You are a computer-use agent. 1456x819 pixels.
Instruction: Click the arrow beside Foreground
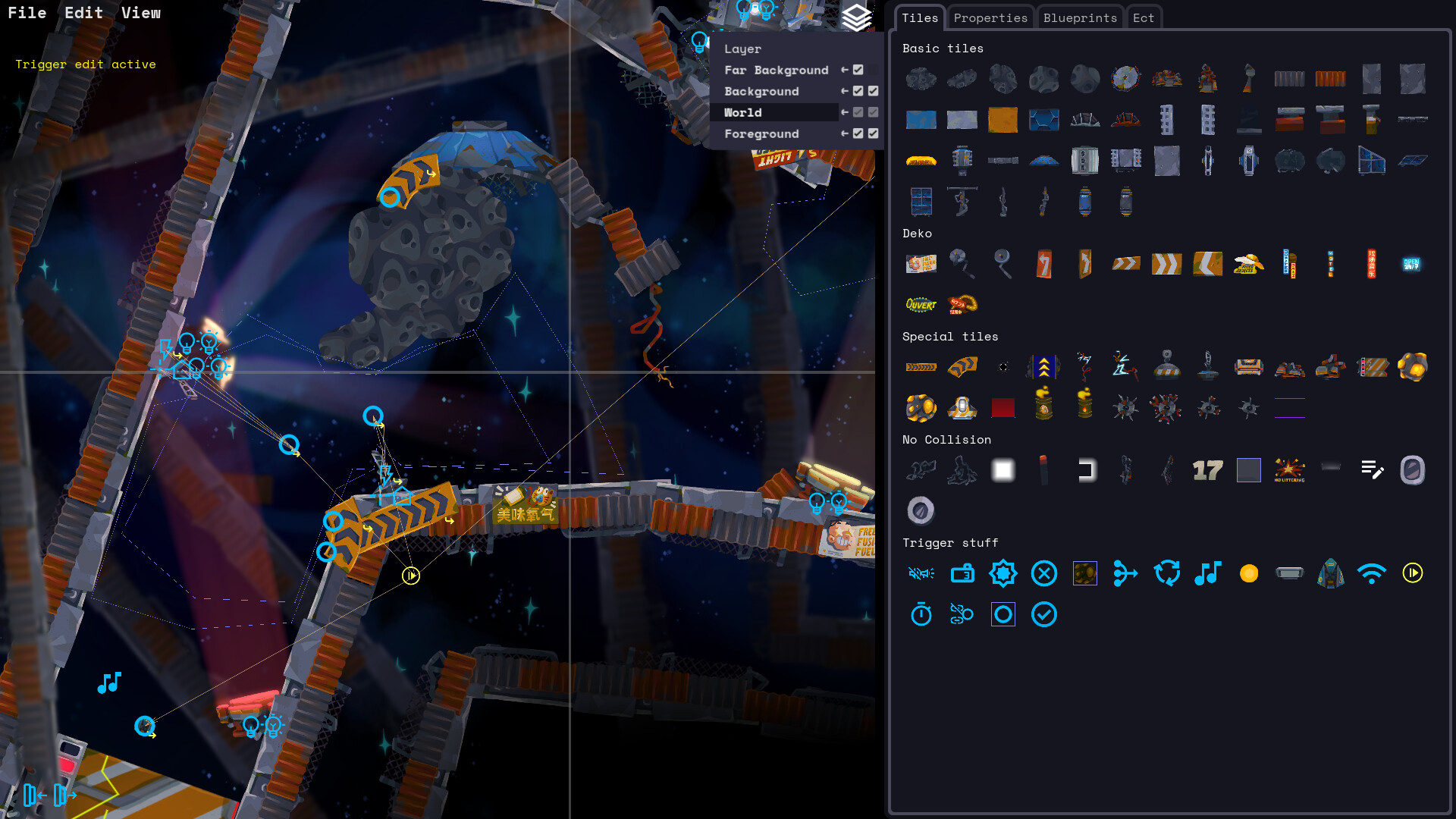(844, 133)
